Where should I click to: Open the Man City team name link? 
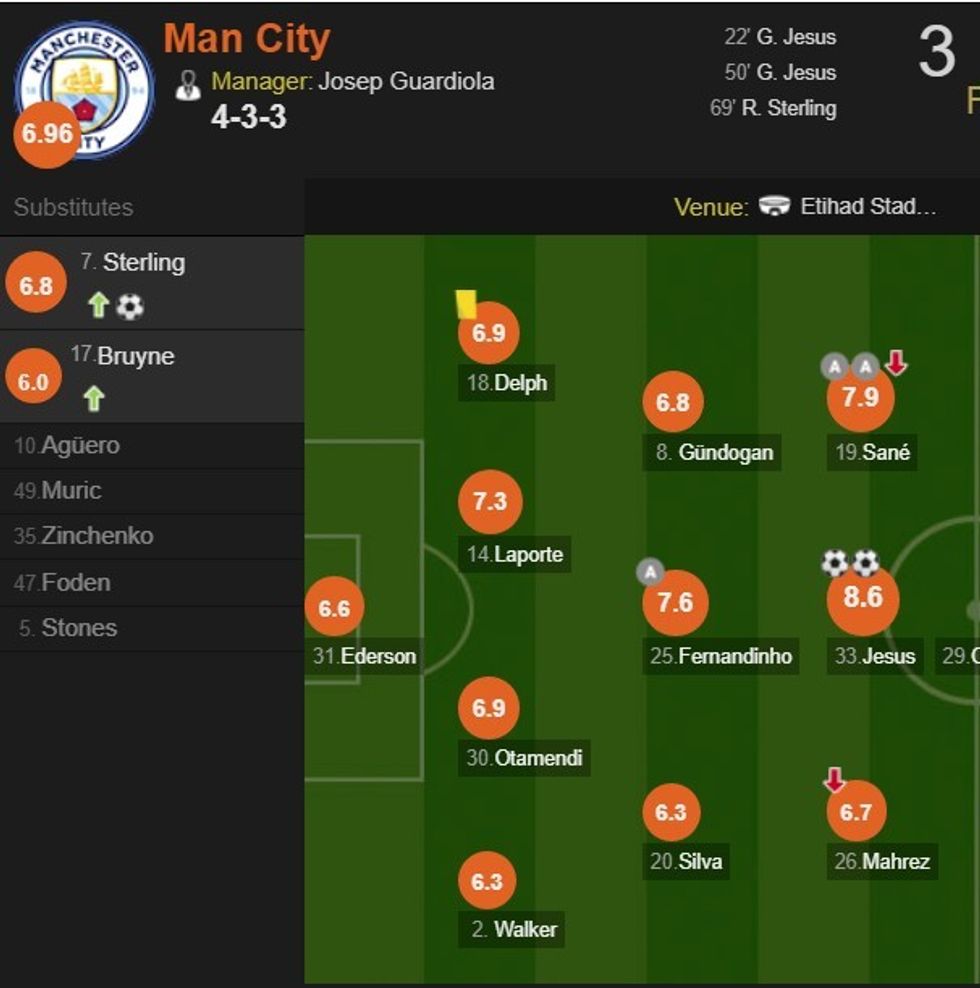pyautogui.click(x=246, y=39)
